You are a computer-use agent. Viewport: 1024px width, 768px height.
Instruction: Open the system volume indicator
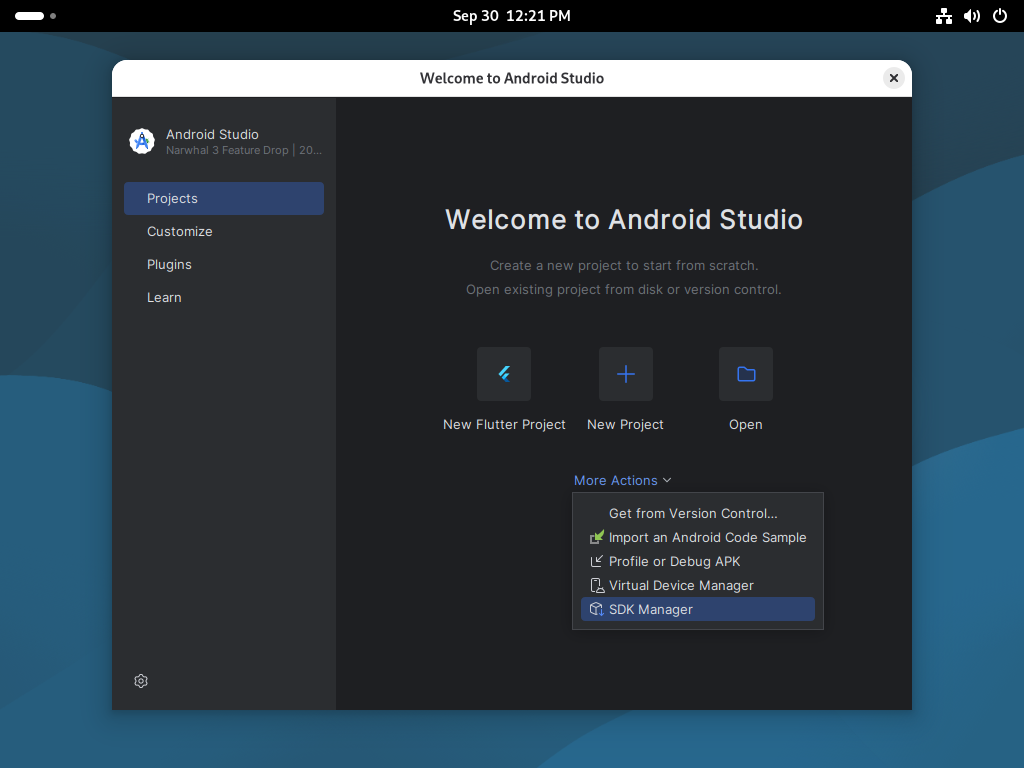pyautogui.click(x=972, y=16)
